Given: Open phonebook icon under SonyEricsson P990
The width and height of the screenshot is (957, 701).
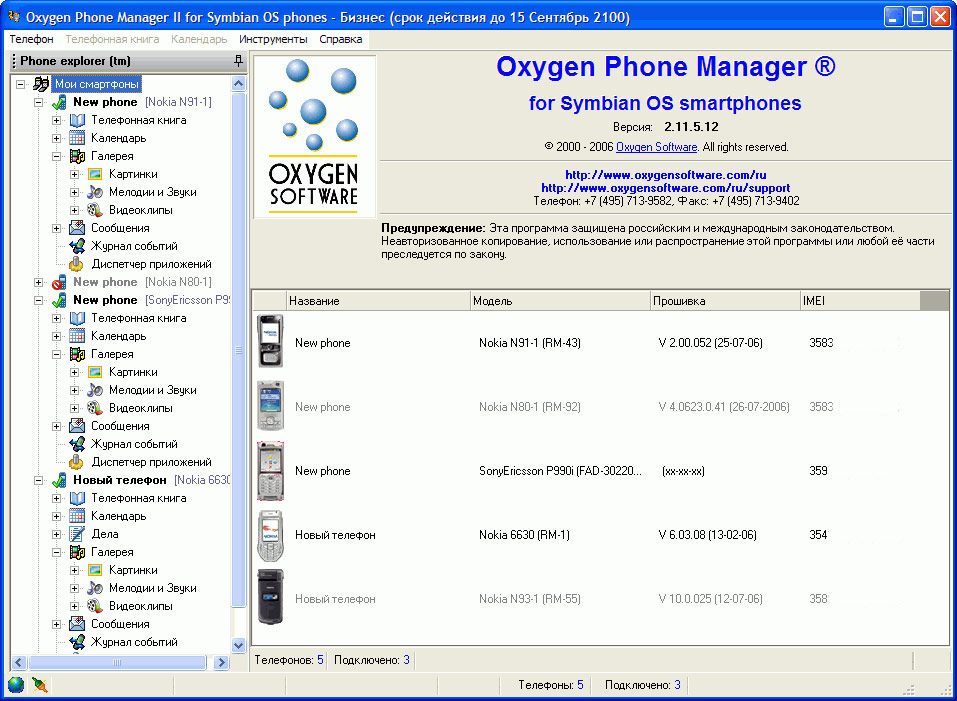Looking at the screenshot, I should pyautogui.click(x=77, y=318).
